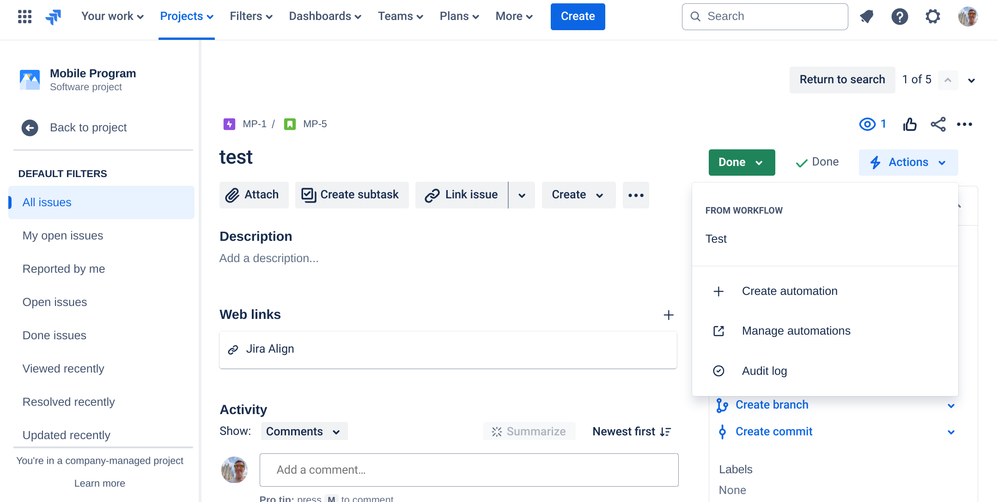
Task: Open the notifications bell icon
Action: [866, 17]
